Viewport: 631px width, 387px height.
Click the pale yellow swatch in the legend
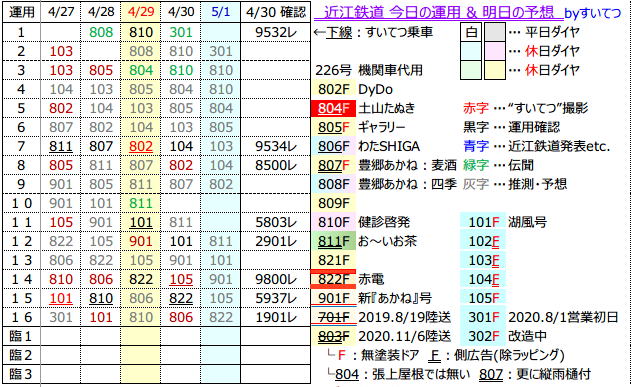pos(495,70)
